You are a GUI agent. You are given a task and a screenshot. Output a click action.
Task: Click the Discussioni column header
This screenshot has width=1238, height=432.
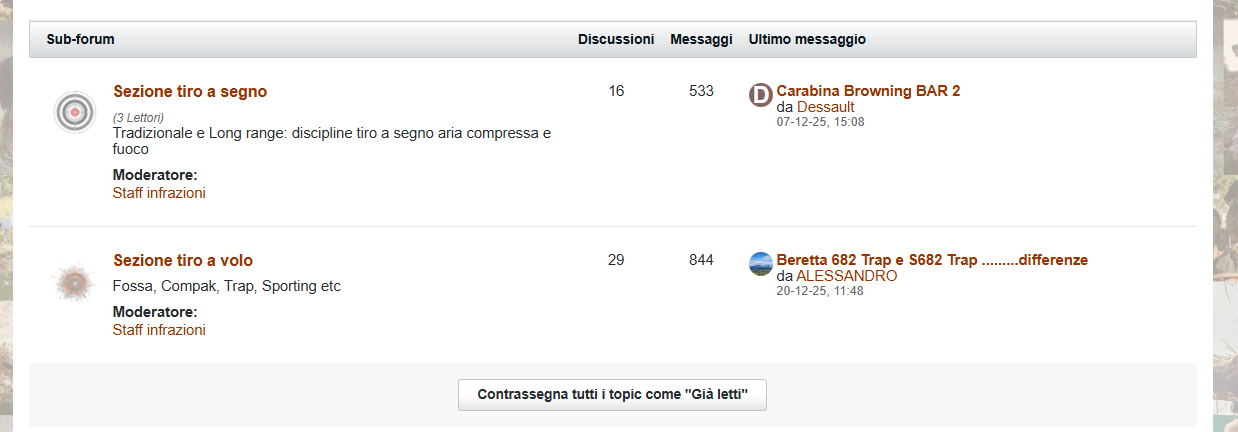[616, 40]
